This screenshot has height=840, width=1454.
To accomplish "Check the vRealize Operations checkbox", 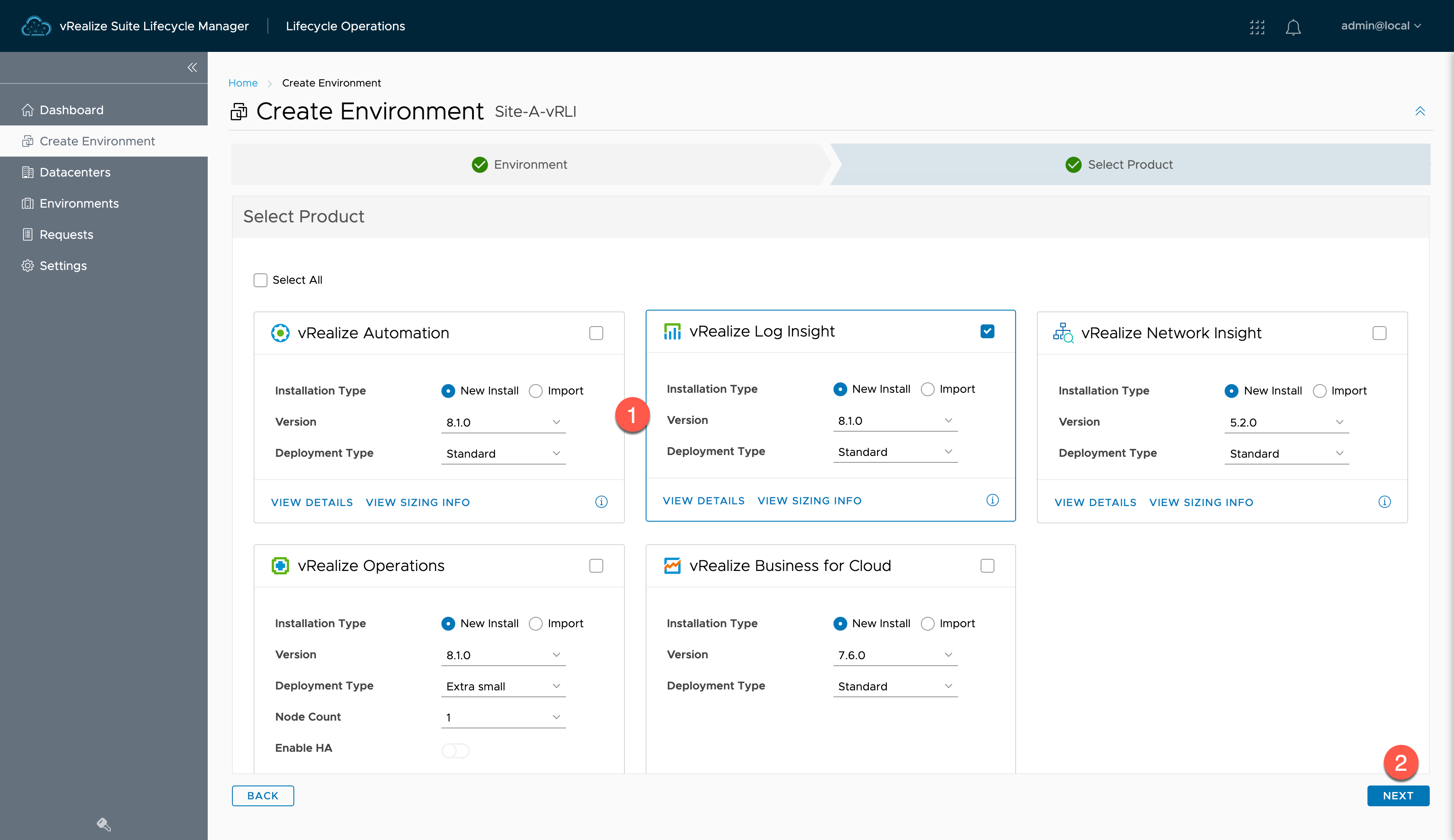I will click(596, 565).
